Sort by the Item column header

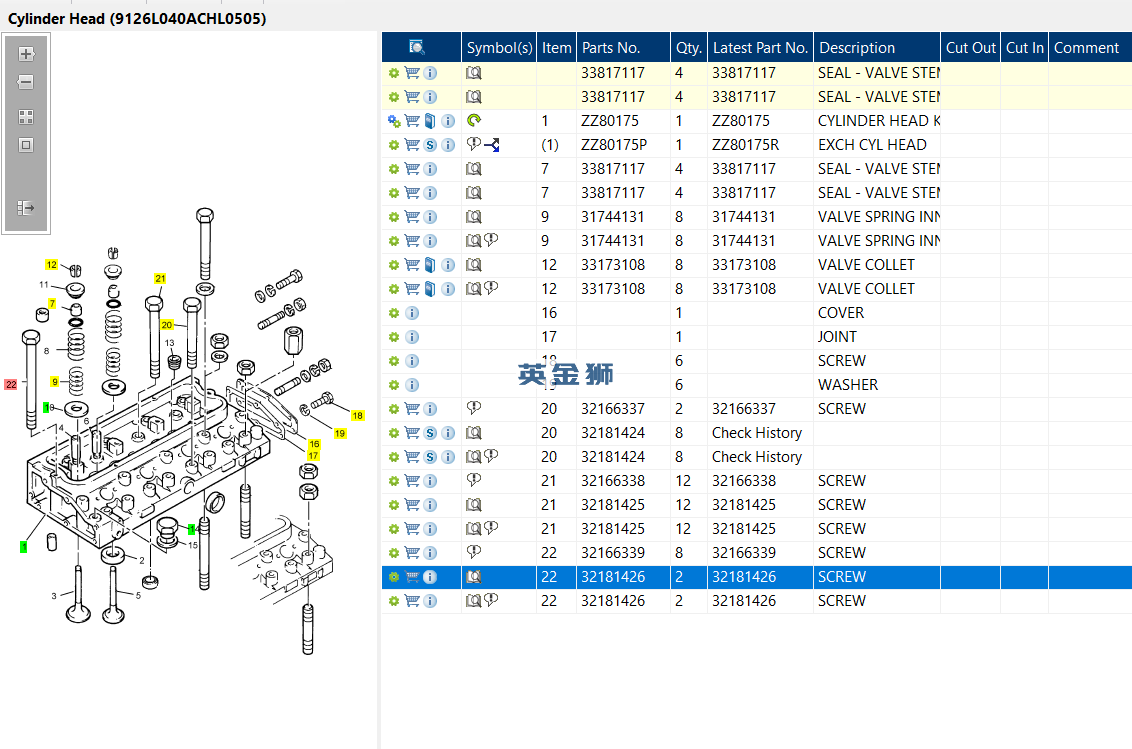557,48
